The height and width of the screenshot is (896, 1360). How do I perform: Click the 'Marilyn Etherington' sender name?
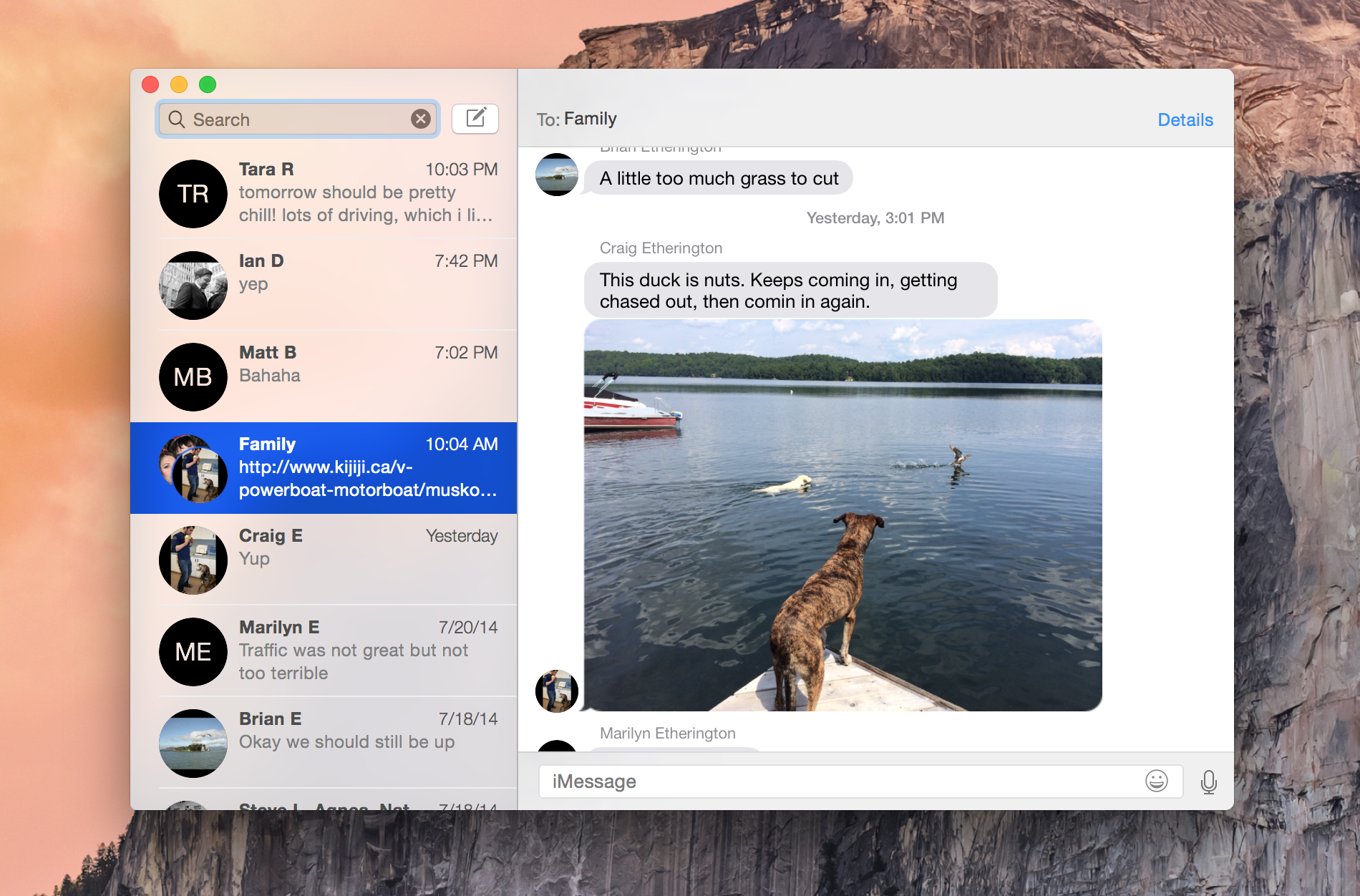click(x=668, y=733)
